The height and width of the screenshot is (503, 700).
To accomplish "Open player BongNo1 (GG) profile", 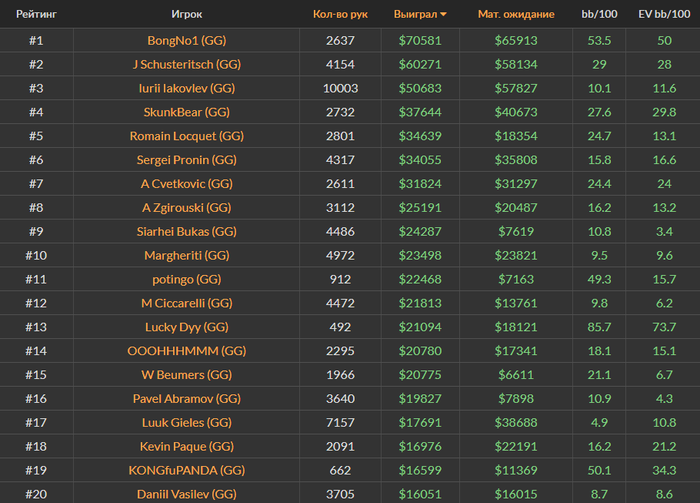I will click(186, 40).
